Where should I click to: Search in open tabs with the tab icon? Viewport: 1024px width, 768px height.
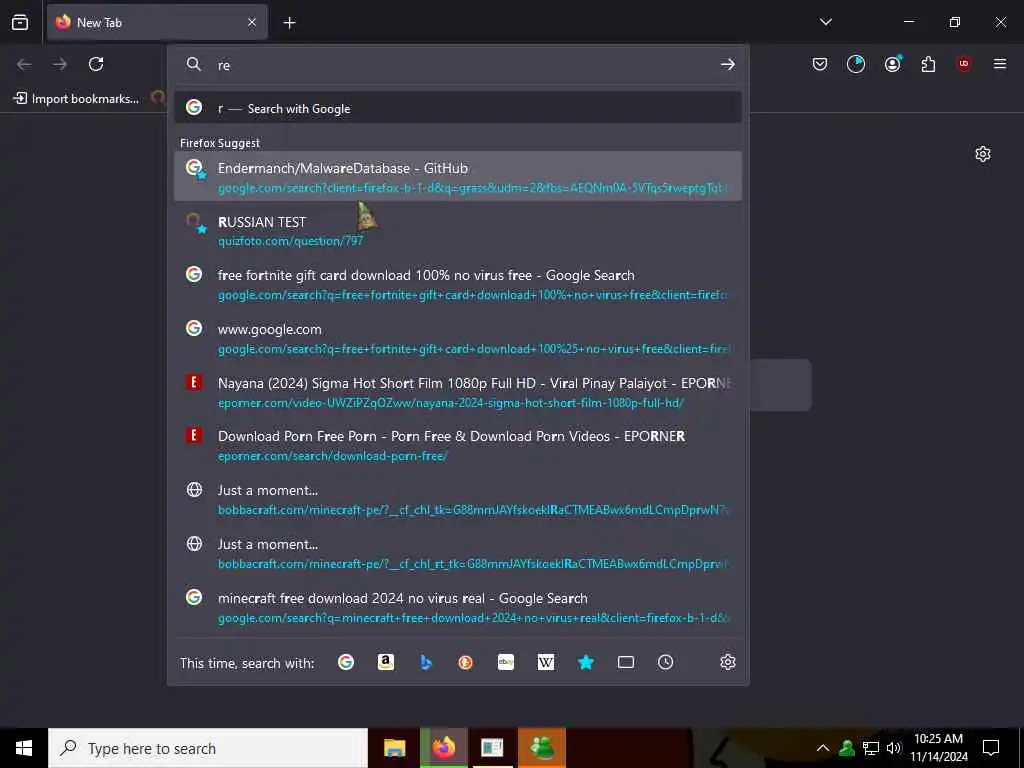pos(626,662)
